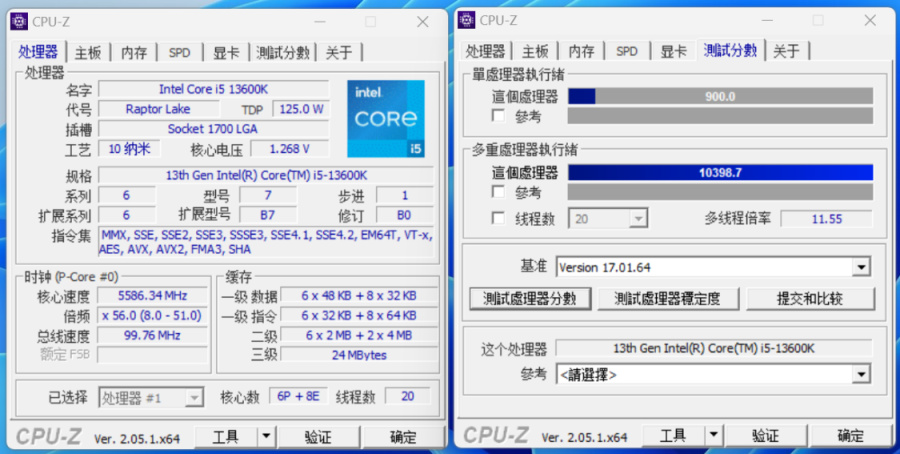Click 提交和比较 button
Screen dimensions: 900x454
[810, 299]
